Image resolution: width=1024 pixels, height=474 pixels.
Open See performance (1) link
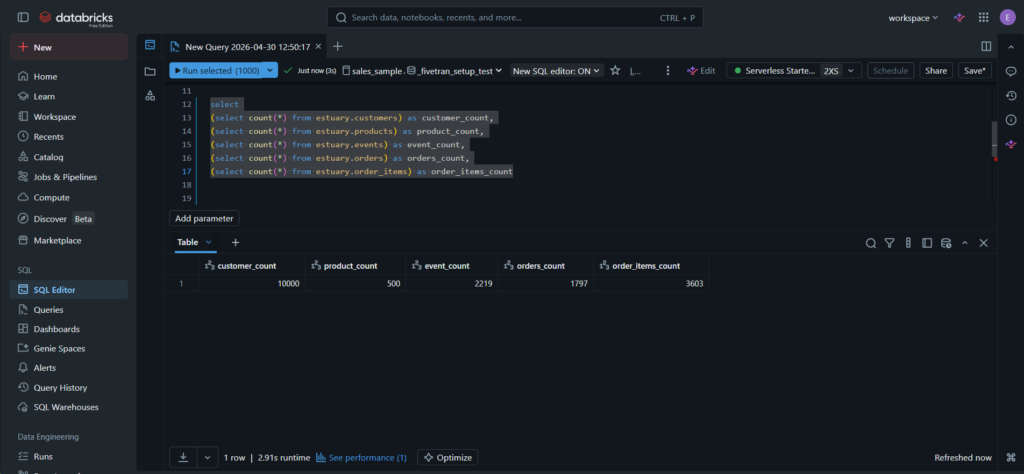pos(361,458)
